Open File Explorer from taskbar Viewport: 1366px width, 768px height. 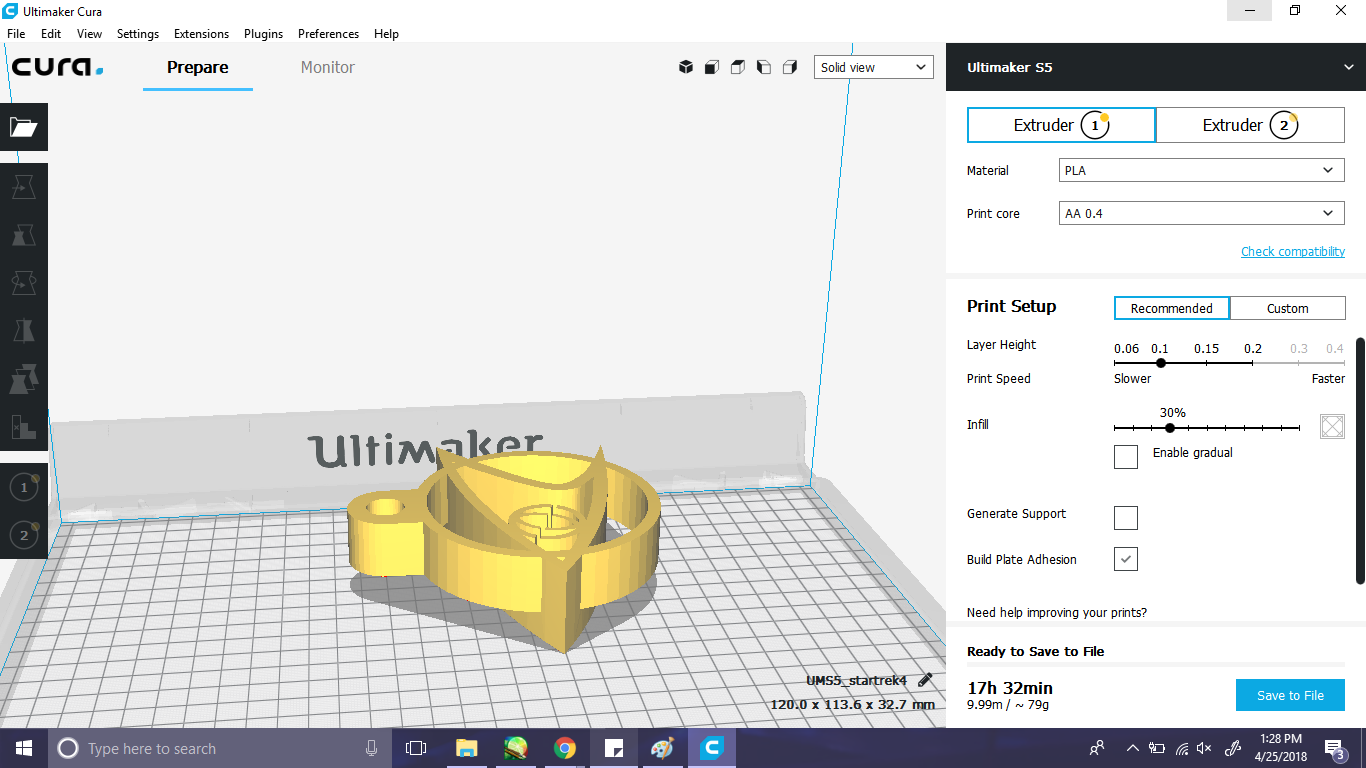pos(466,748)
